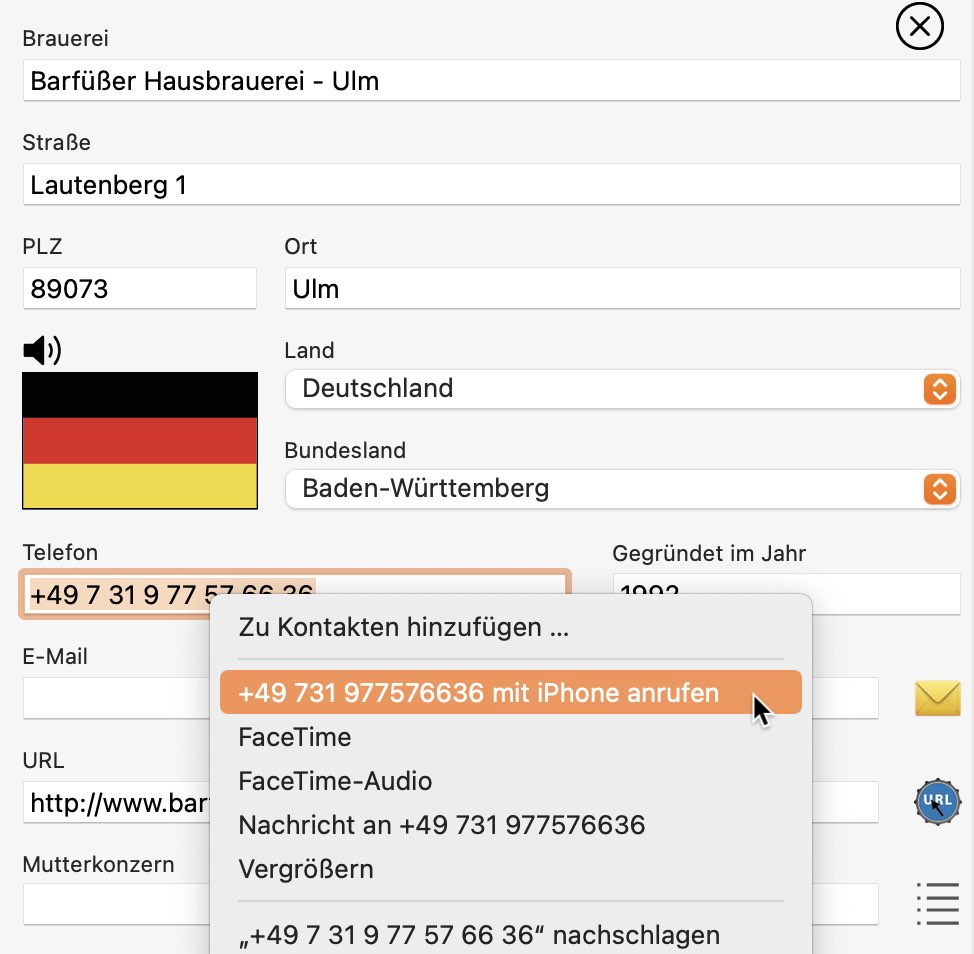Click the list icon beside Mutterkonzern
The width and height of the screenshot is (974, 954).
[938, 904]
